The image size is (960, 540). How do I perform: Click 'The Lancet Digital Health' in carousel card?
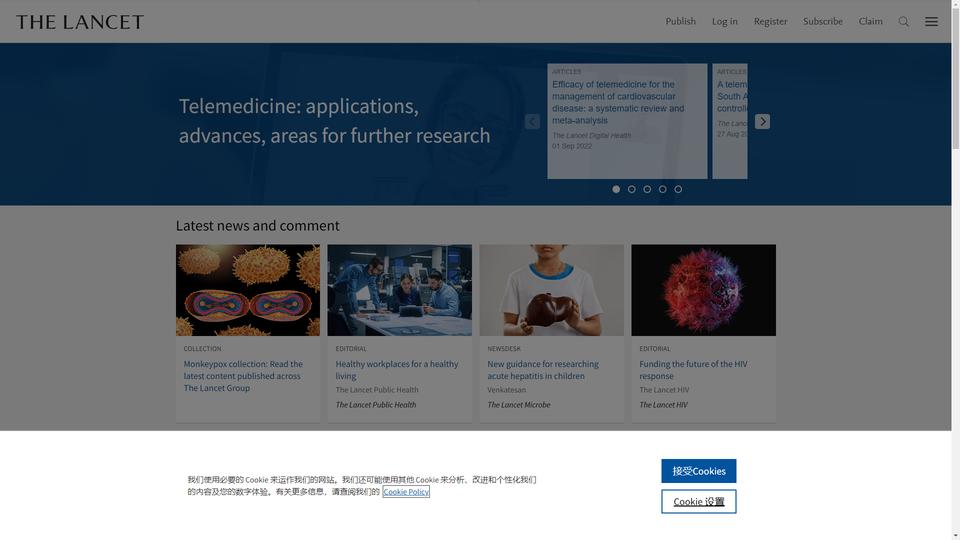[591, 135]
